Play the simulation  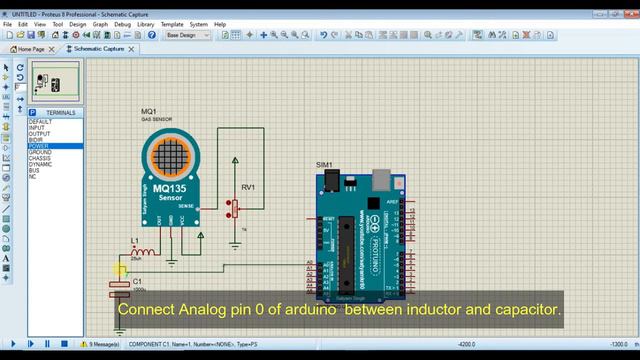[x=13, y=344]
